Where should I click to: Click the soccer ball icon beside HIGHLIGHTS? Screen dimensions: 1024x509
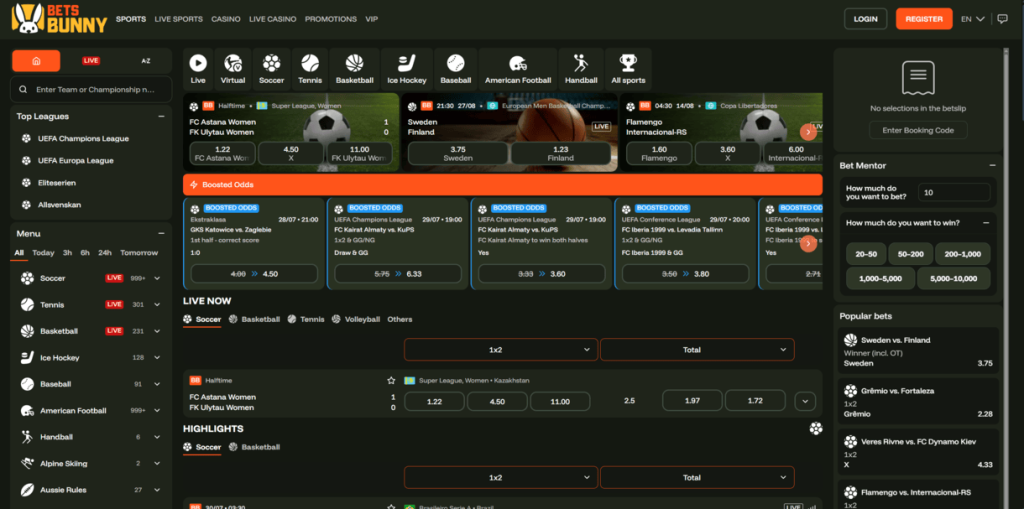(816, 429)
